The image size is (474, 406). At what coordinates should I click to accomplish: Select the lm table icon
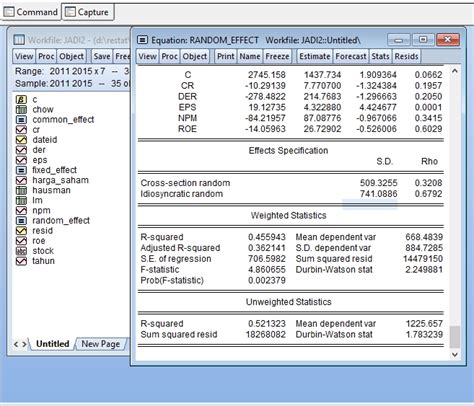pos(21,200)
